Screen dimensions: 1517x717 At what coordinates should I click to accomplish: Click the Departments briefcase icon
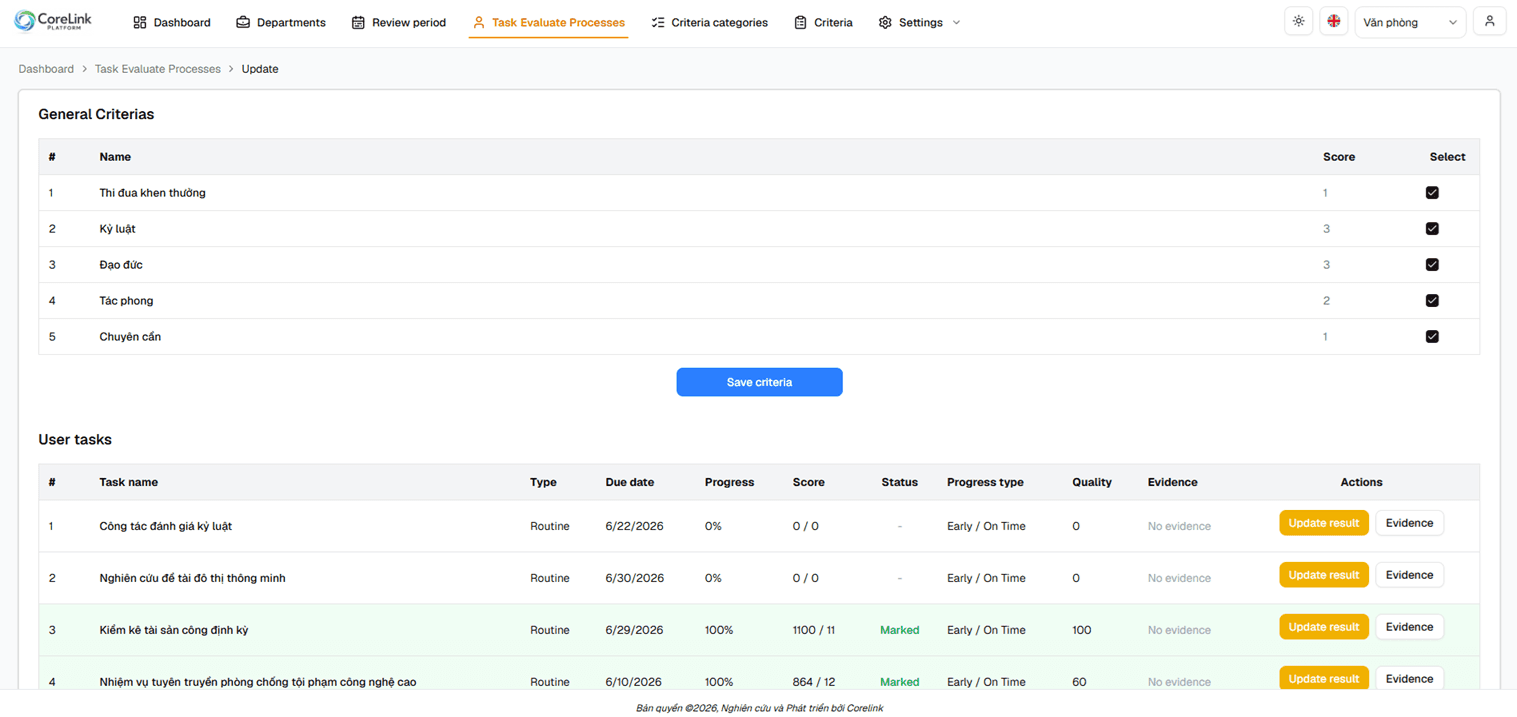243,22
